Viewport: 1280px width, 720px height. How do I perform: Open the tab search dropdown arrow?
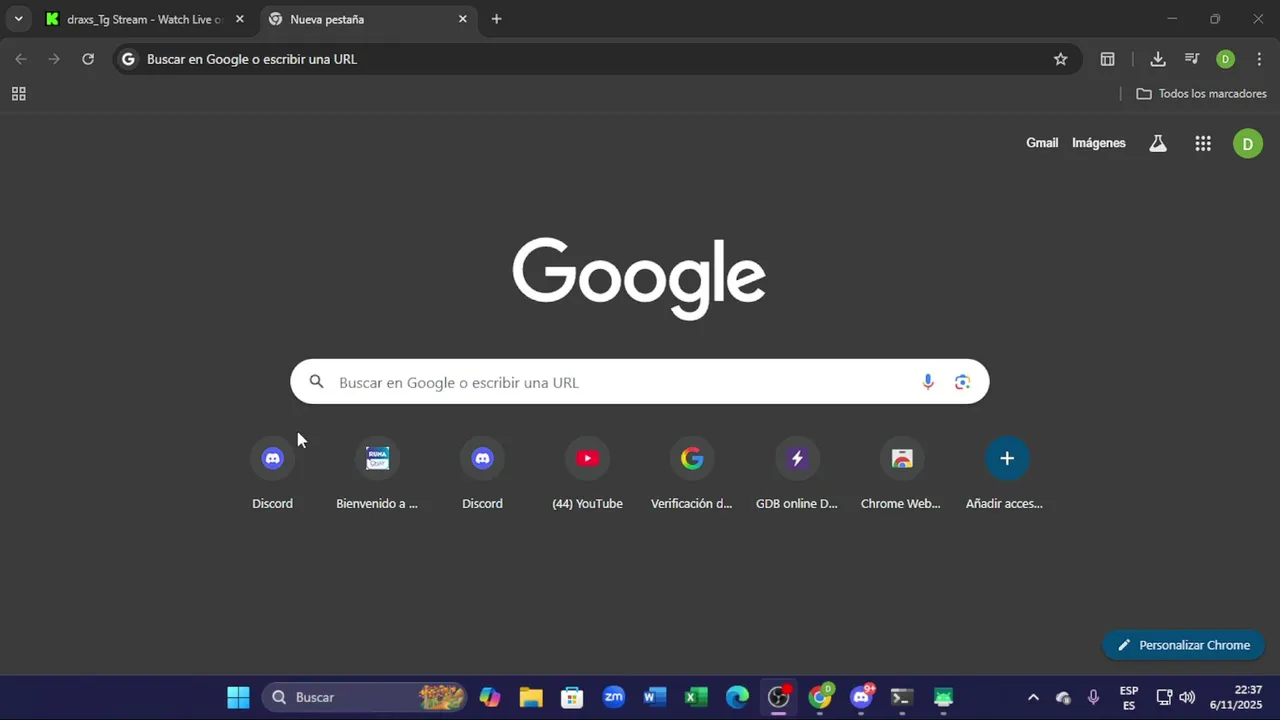(x=18, y=19)
